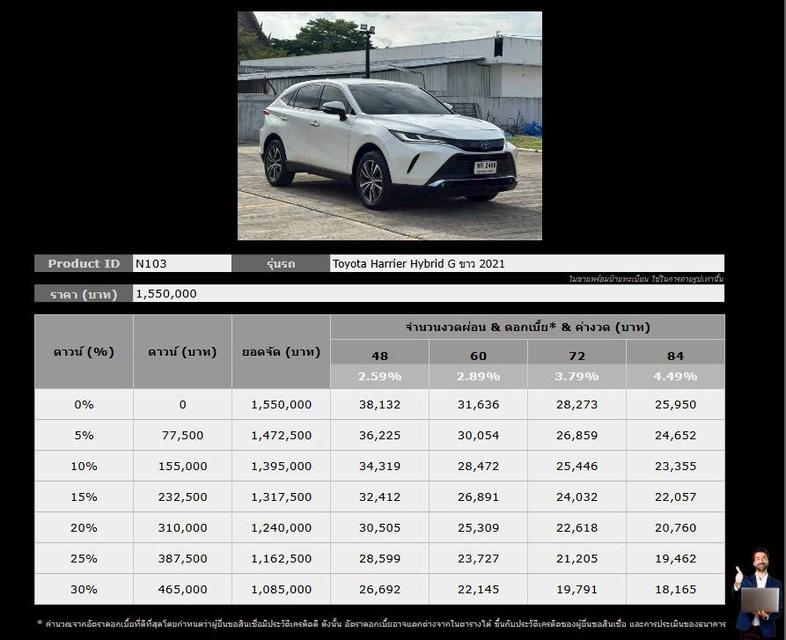Image resolution: width=786 pixels, height=640 pixels.
Task: Click the 4.49% interest rate
Action: (675, 376)
